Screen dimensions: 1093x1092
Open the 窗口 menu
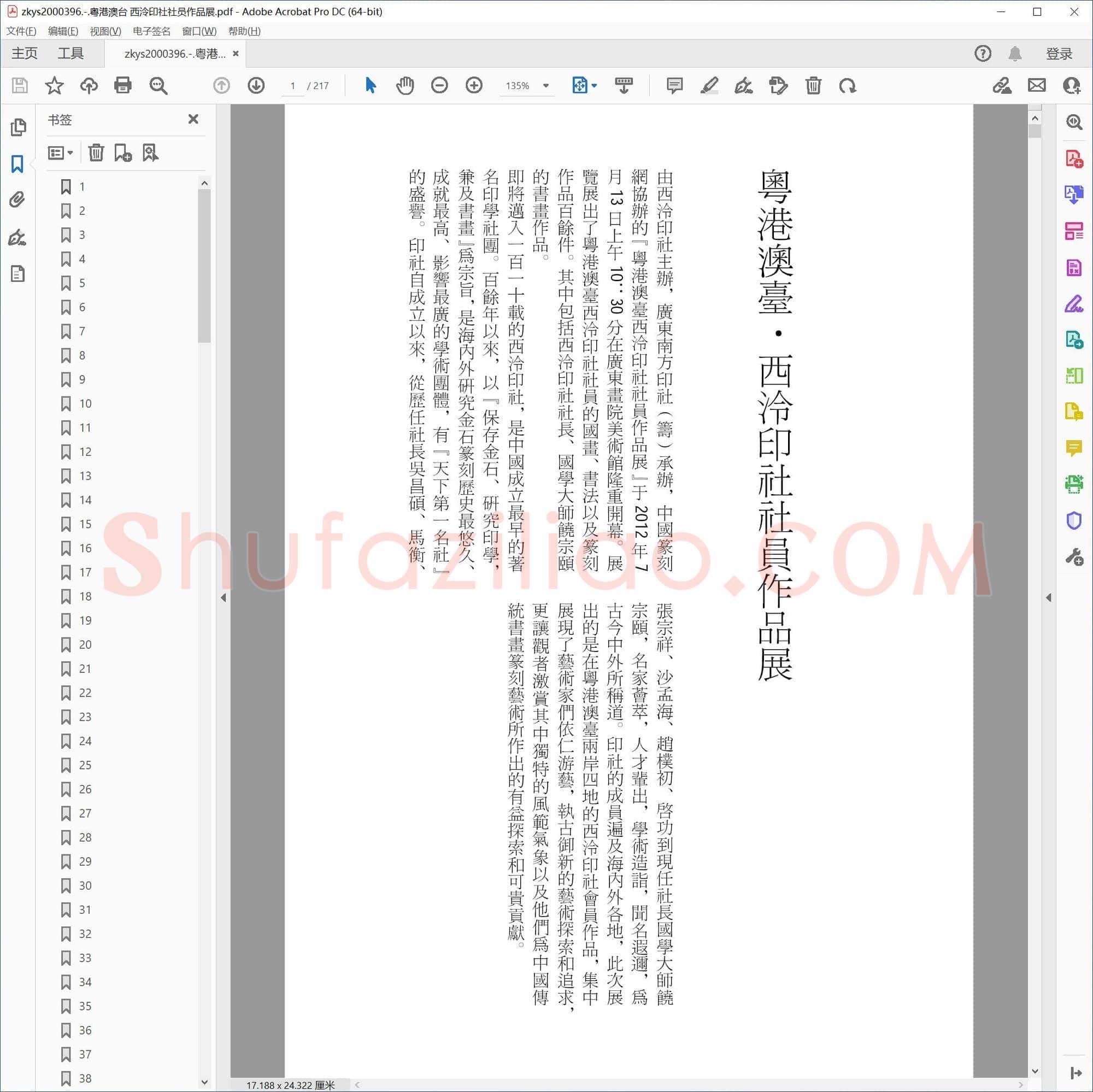point(199,31)
